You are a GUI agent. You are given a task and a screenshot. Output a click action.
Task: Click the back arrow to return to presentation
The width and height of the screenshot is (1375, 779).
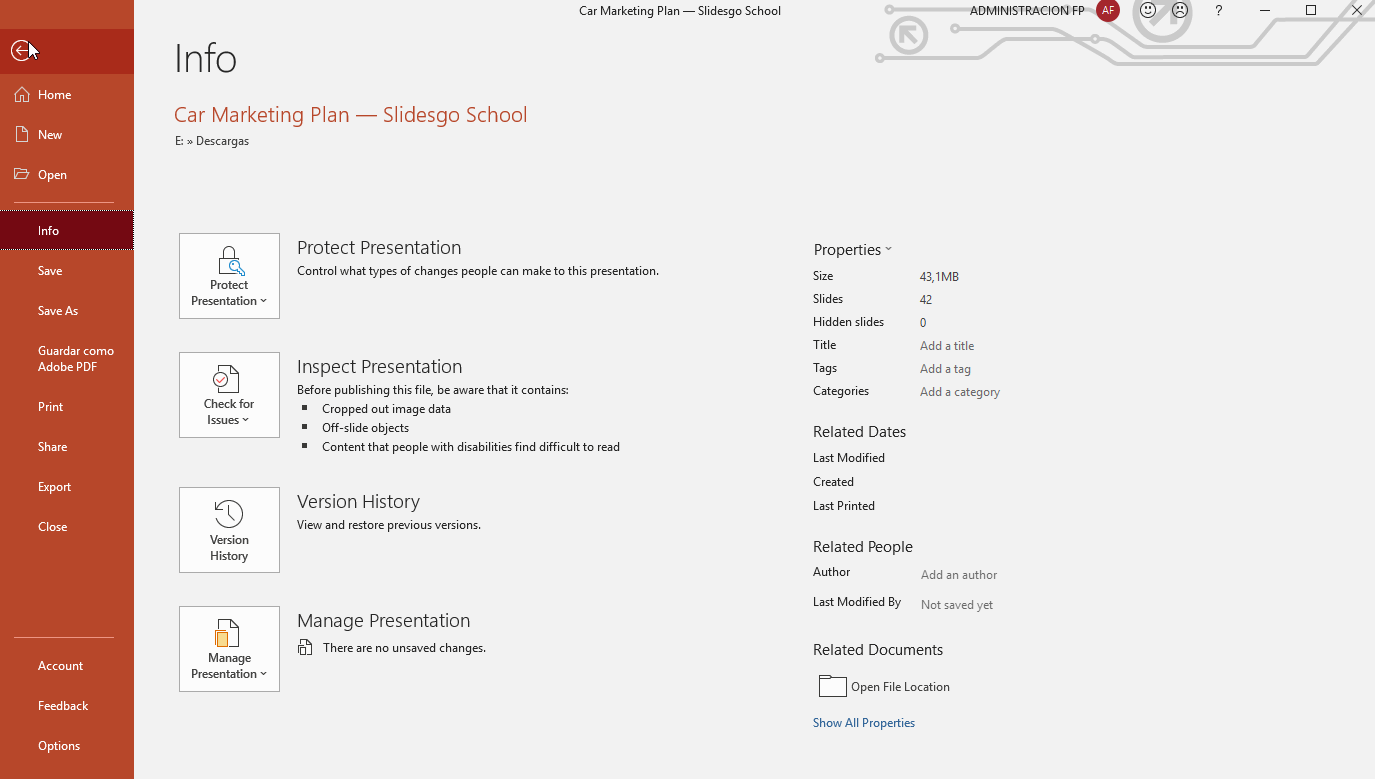(x=21, y=51)
